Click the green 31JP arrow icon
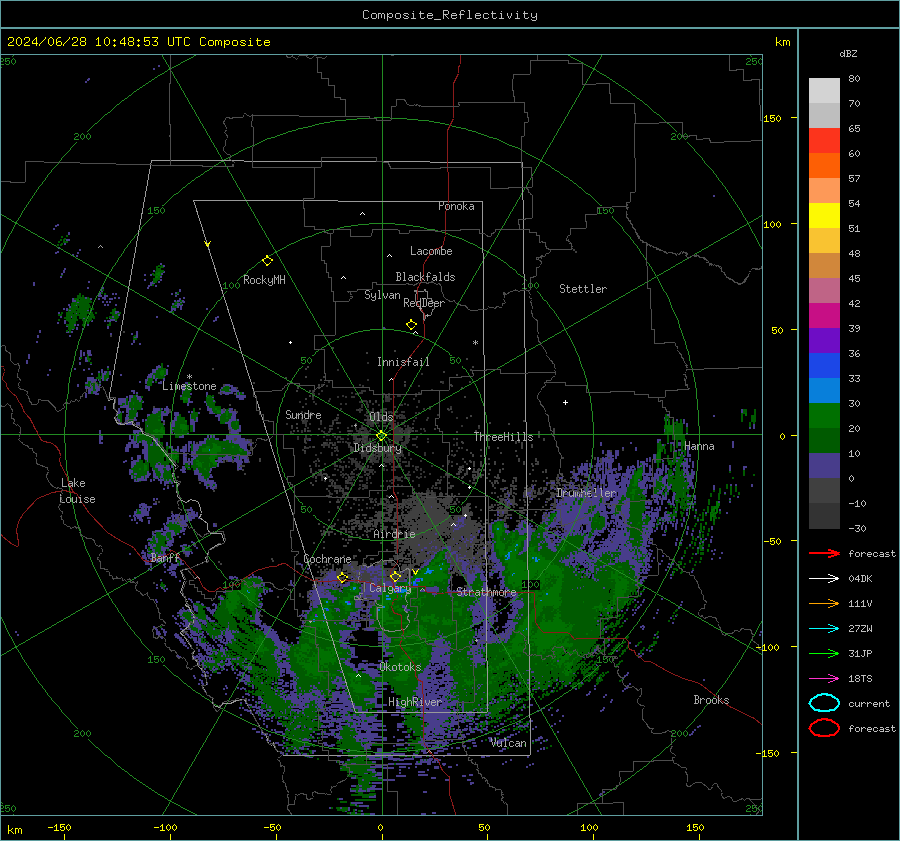The width and height of the screenshot is (900, 841). [x=824, y=653]
